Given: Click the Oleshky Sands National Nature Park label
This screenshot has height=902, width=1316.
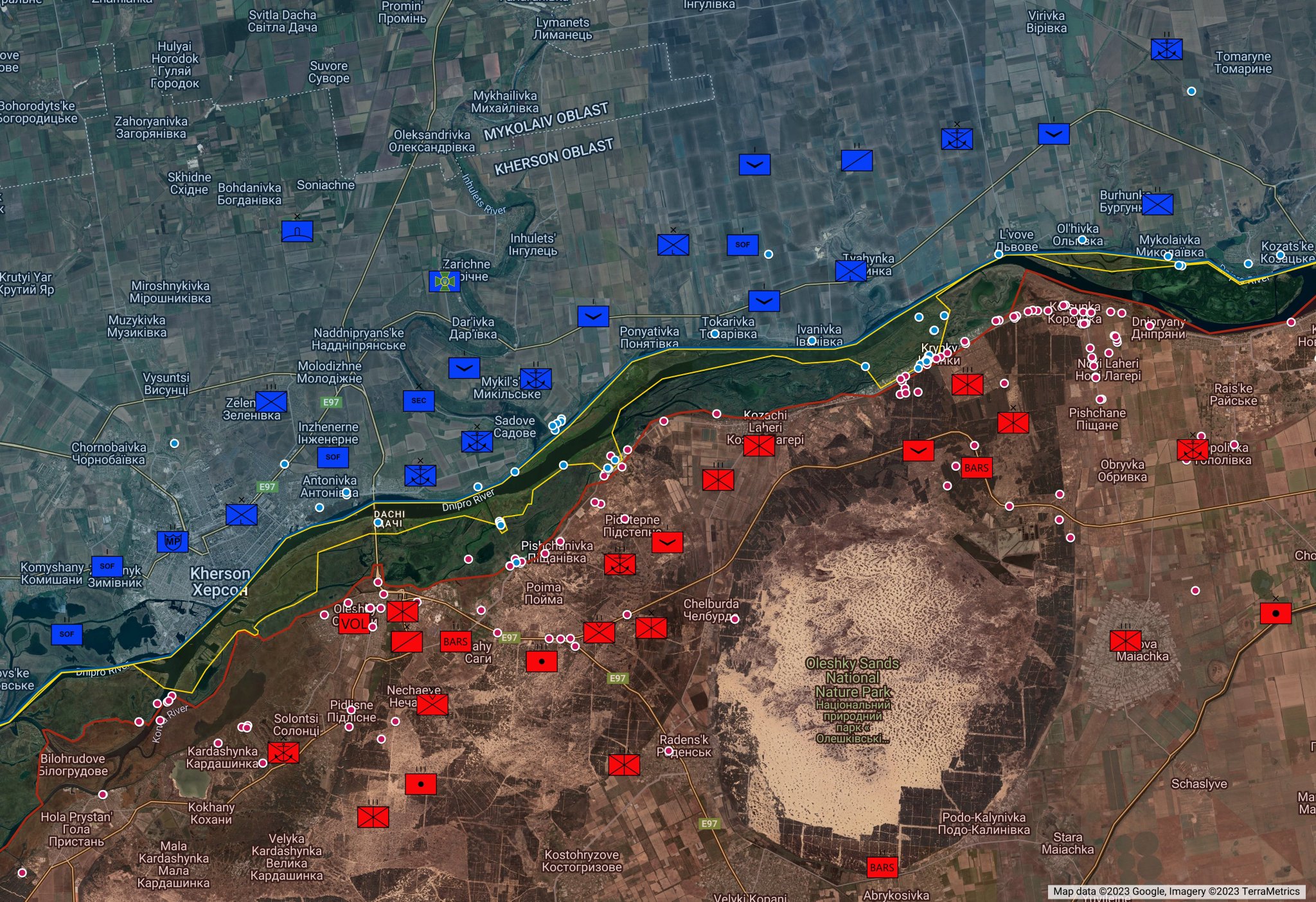Looking at the screenshot, I should 852,678.
